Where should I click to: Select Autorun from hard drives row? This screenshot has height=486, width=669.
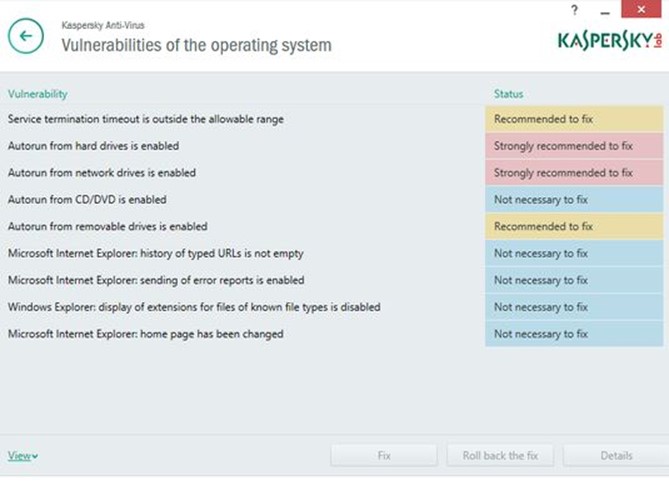tap(94, 146)
